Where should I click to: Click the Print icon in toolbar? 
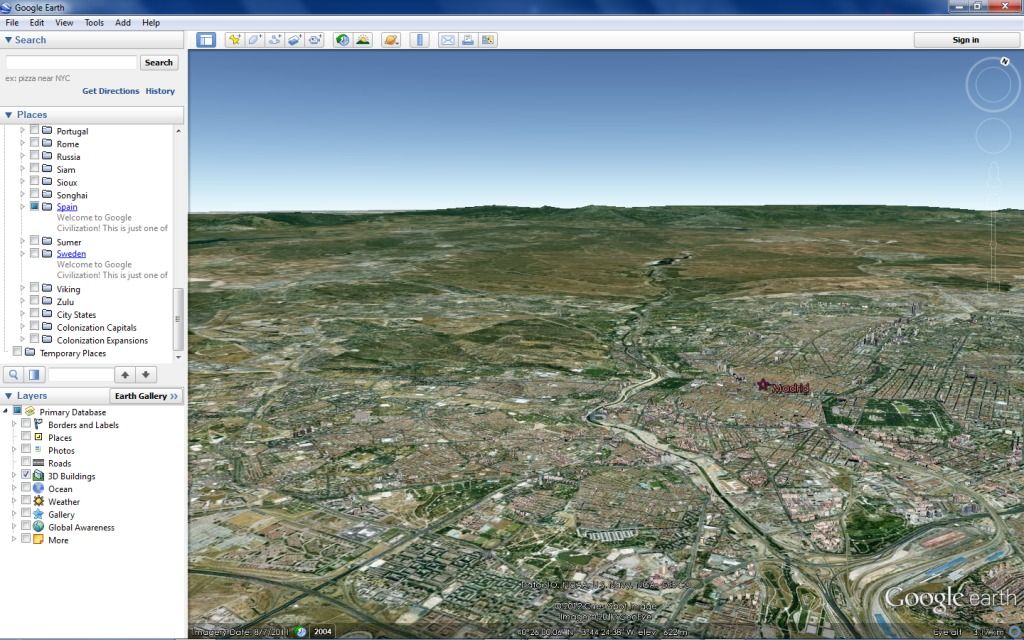468,40
